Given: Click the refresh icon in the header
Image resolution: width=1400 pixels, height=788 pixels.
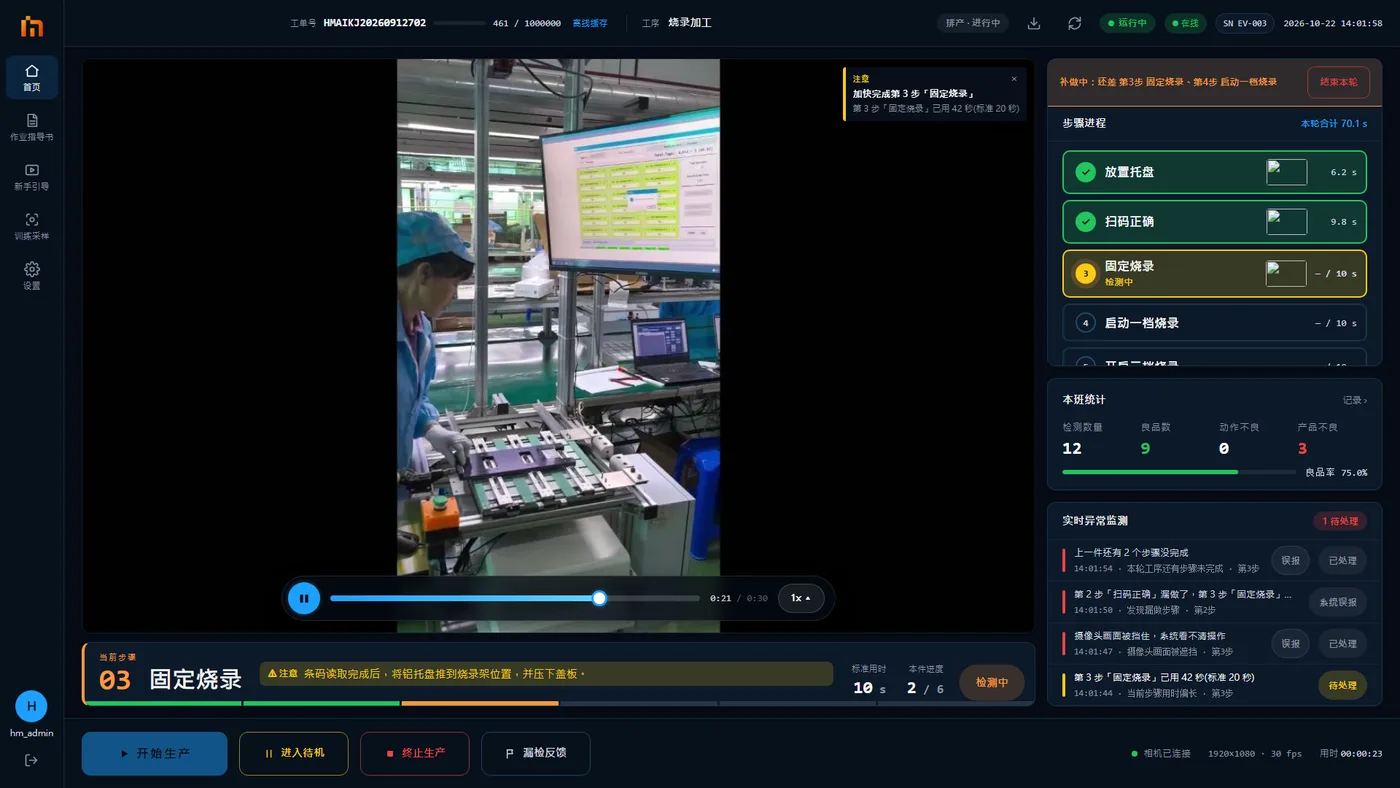Looking at the screenshot, I should pos(1074,23).
